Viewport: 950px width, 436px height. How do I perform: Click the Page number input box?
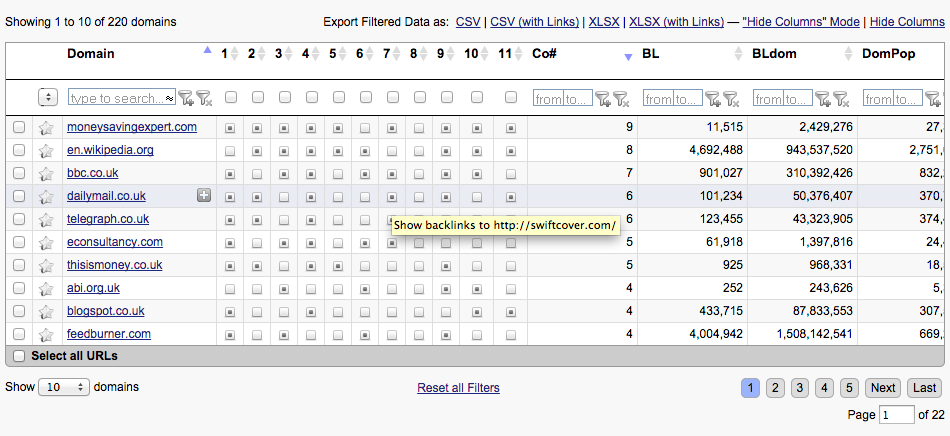pos(897,415)
